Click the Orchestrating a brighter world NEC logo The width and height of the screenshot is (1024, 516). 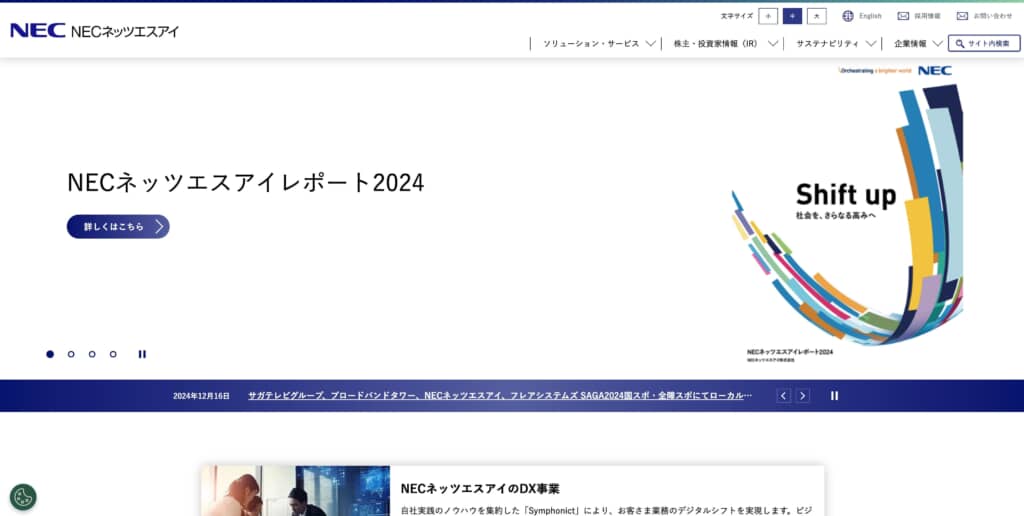click(x=895, y=71)
